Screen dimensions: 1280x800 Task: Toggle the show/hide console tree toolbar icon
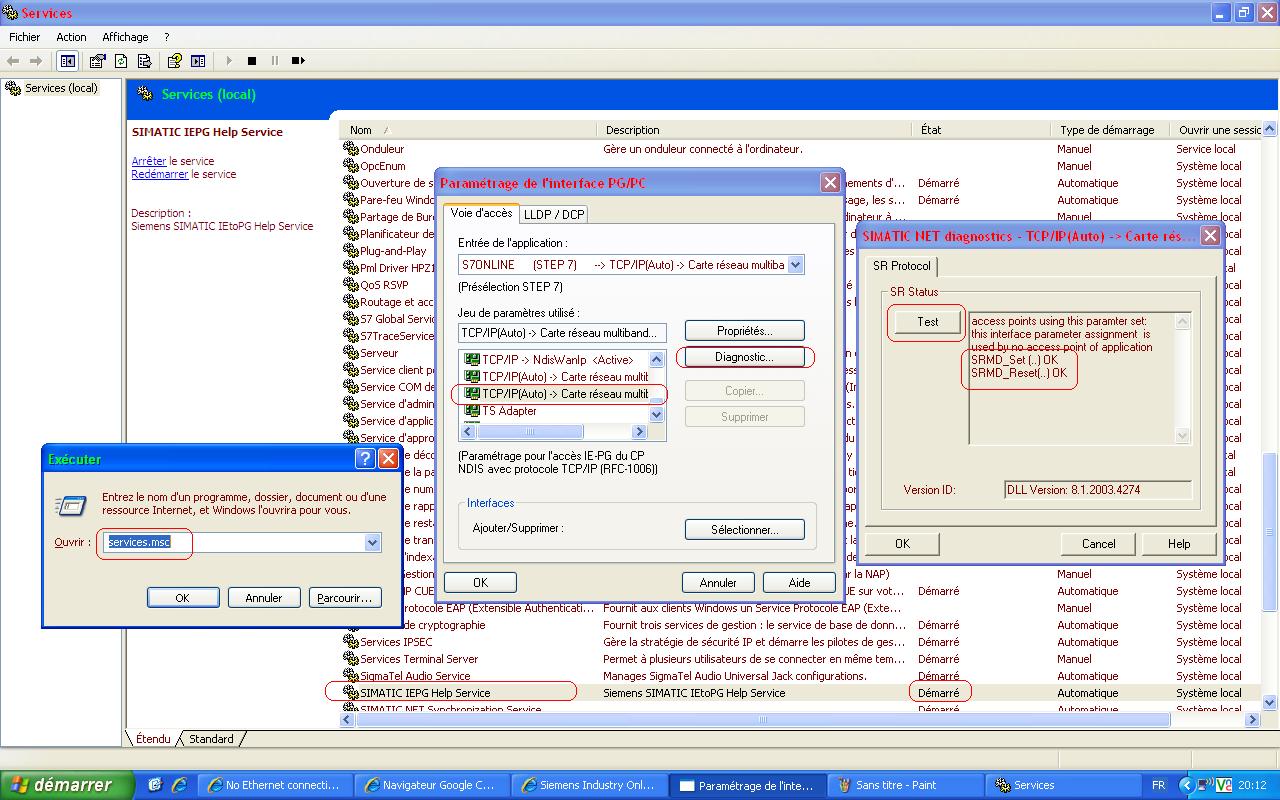click(67, 61)
